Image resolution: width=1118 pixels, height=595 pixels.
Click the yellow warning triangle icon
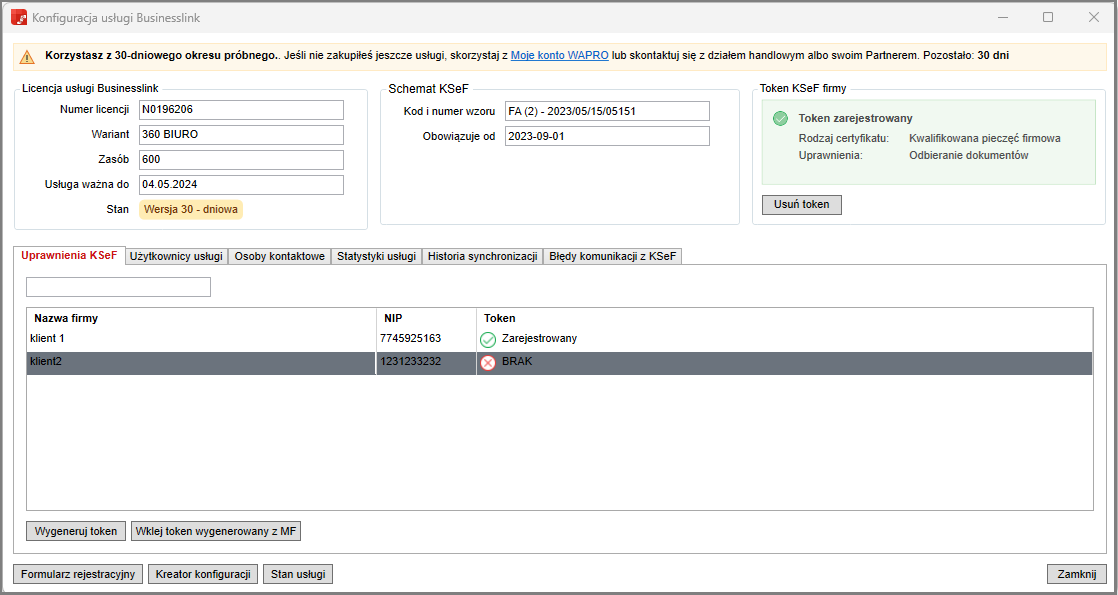coord(27,56)
